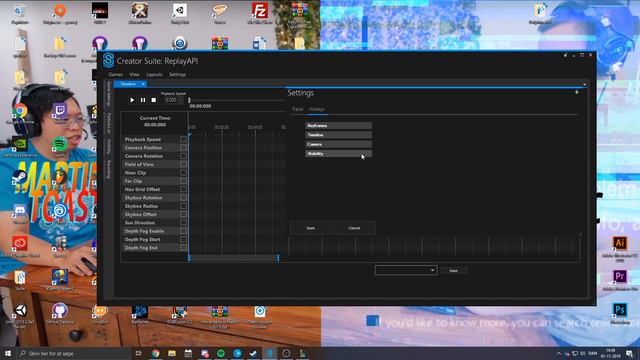Viewport: 640px width, 360px height.
Task: Close the Timeline tab with its X
Action: pyautogui.click(x=143, y=84)
